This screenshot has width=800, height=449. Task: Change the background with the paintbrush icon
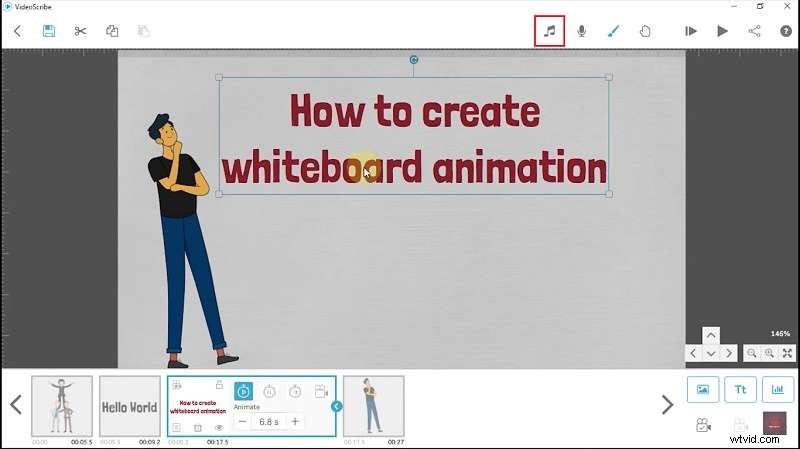pos(613,31)
